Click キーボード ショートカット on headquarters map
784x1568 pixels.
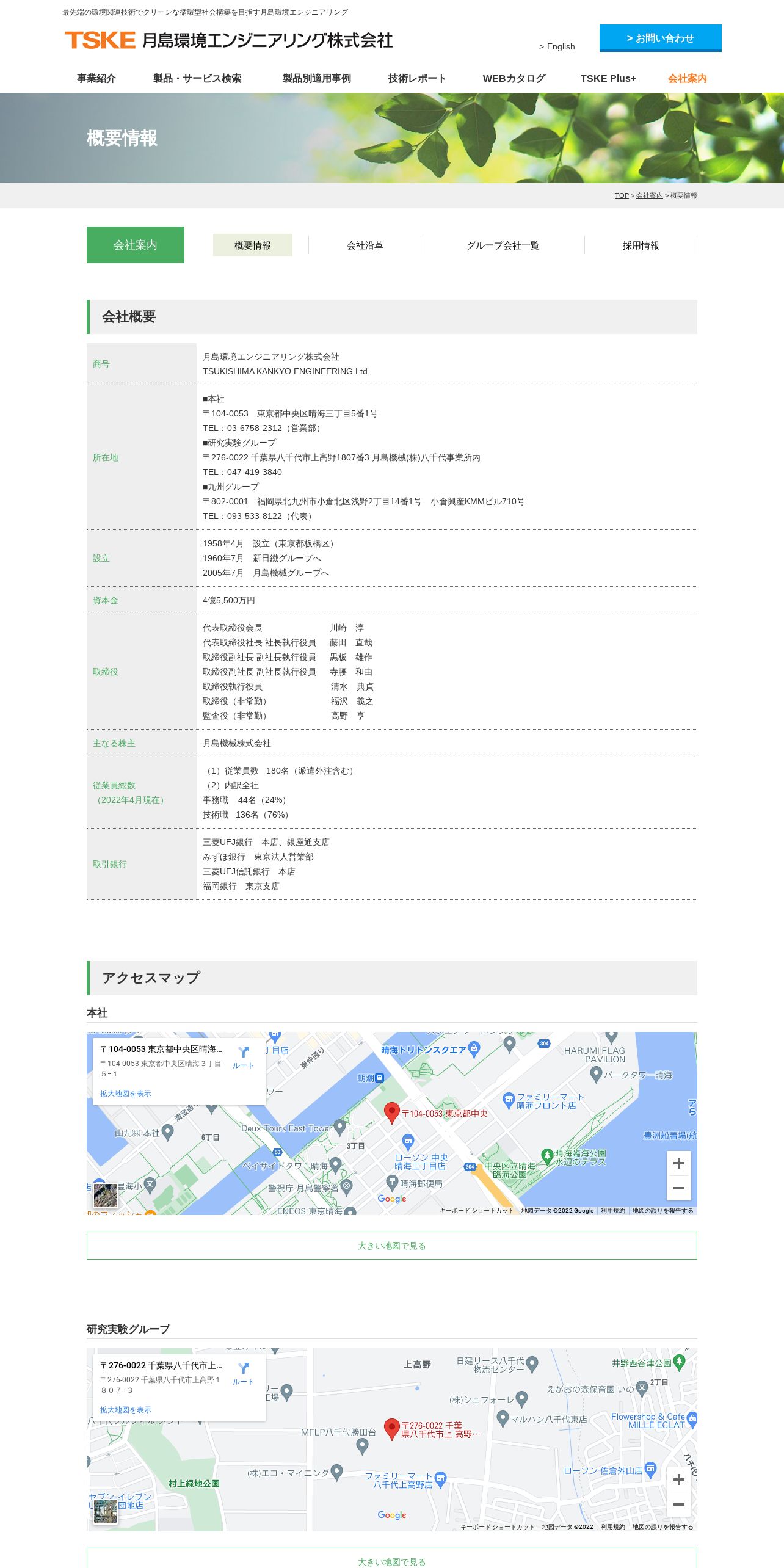coord(476,1210)
